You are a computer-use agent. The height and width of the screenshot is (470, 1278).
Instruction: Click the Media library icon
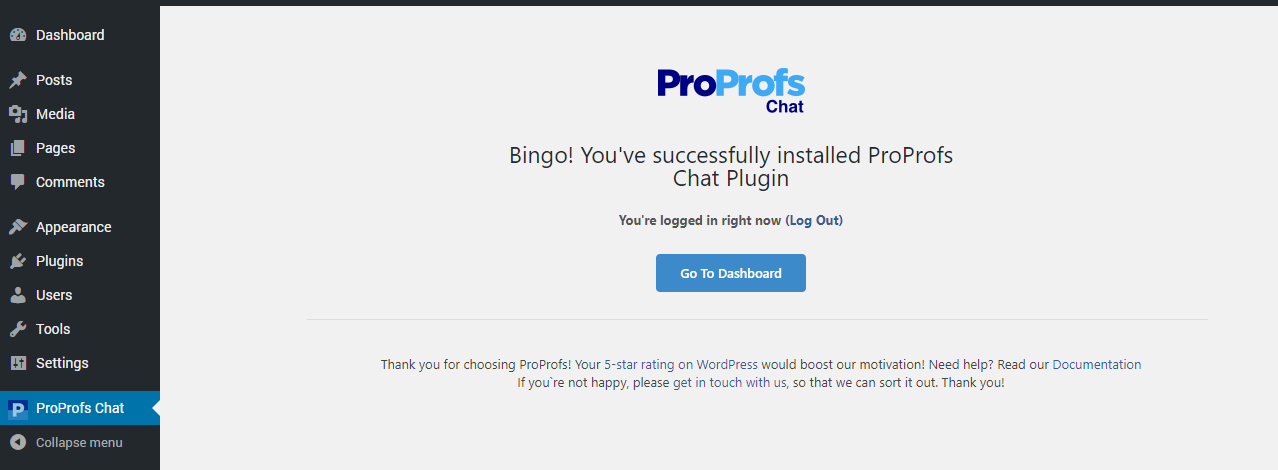tap(18, 114)
